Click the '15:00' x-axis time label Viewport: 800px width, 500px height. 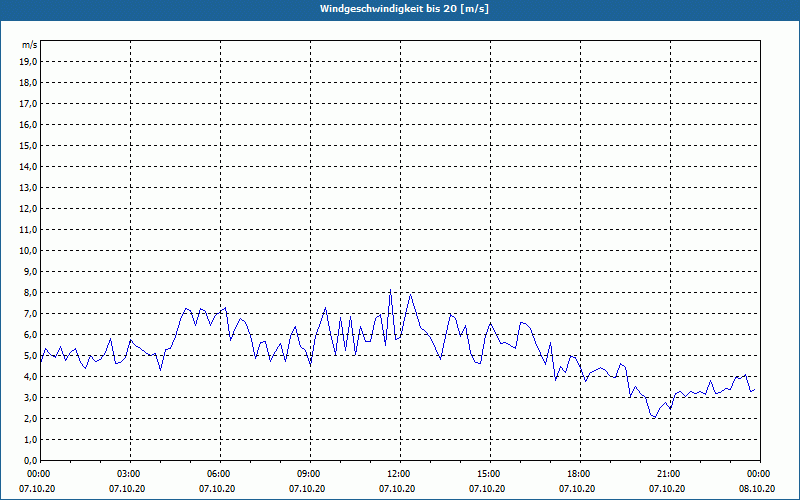[x=490, y=474]
